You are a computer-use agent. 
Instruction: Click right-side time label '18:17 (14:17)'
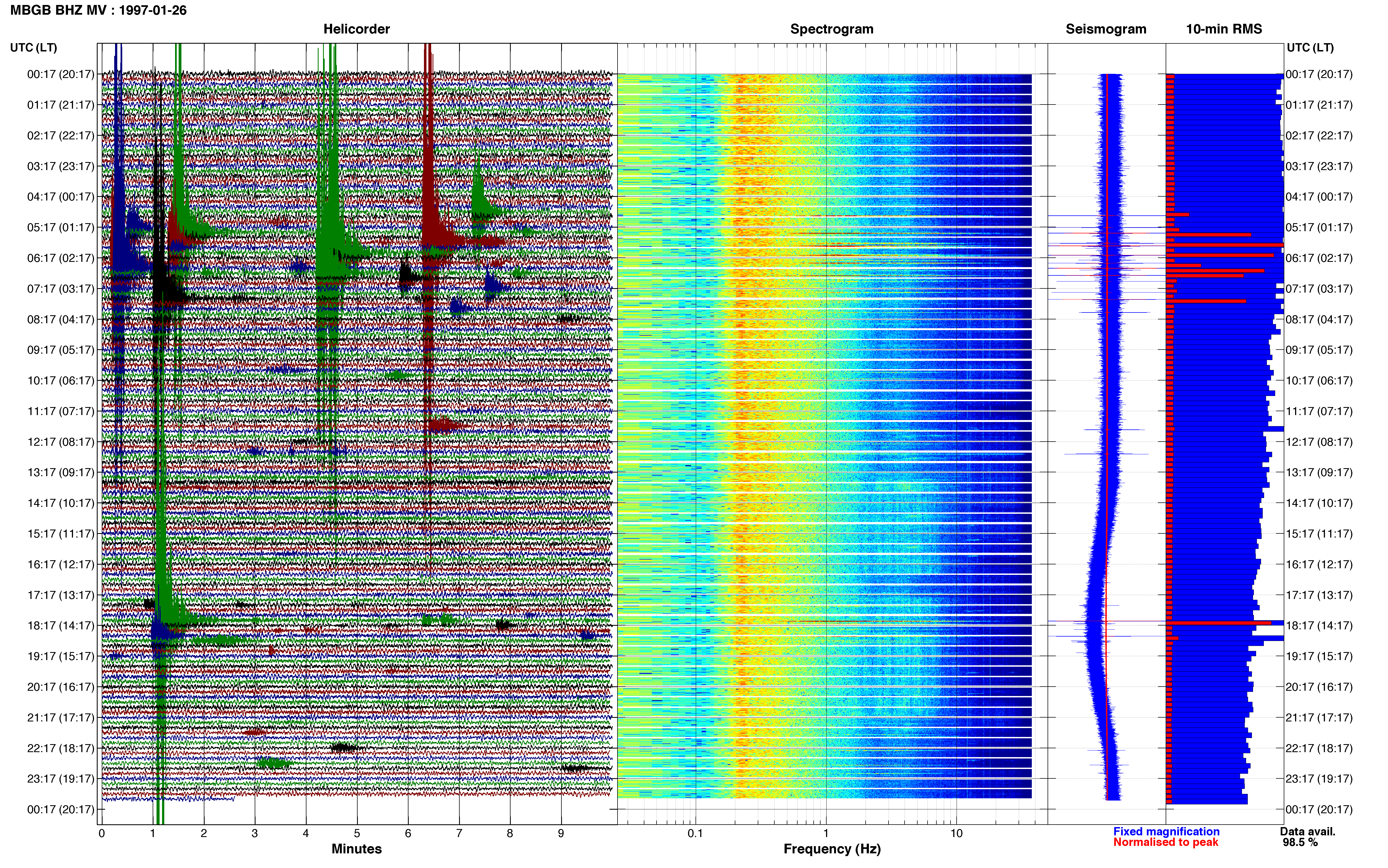click(x=1319, y=626)
